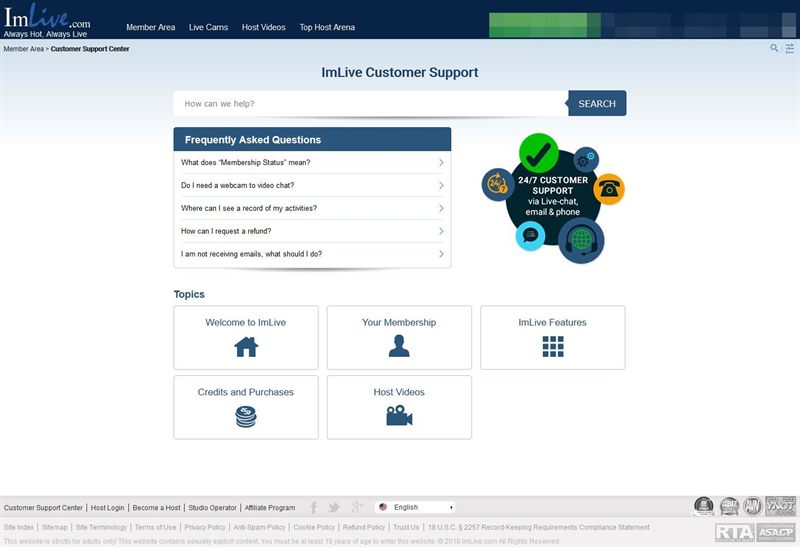Open the Host Videos topic card
Screen dimensions: 800x547
tap(399, 407)
